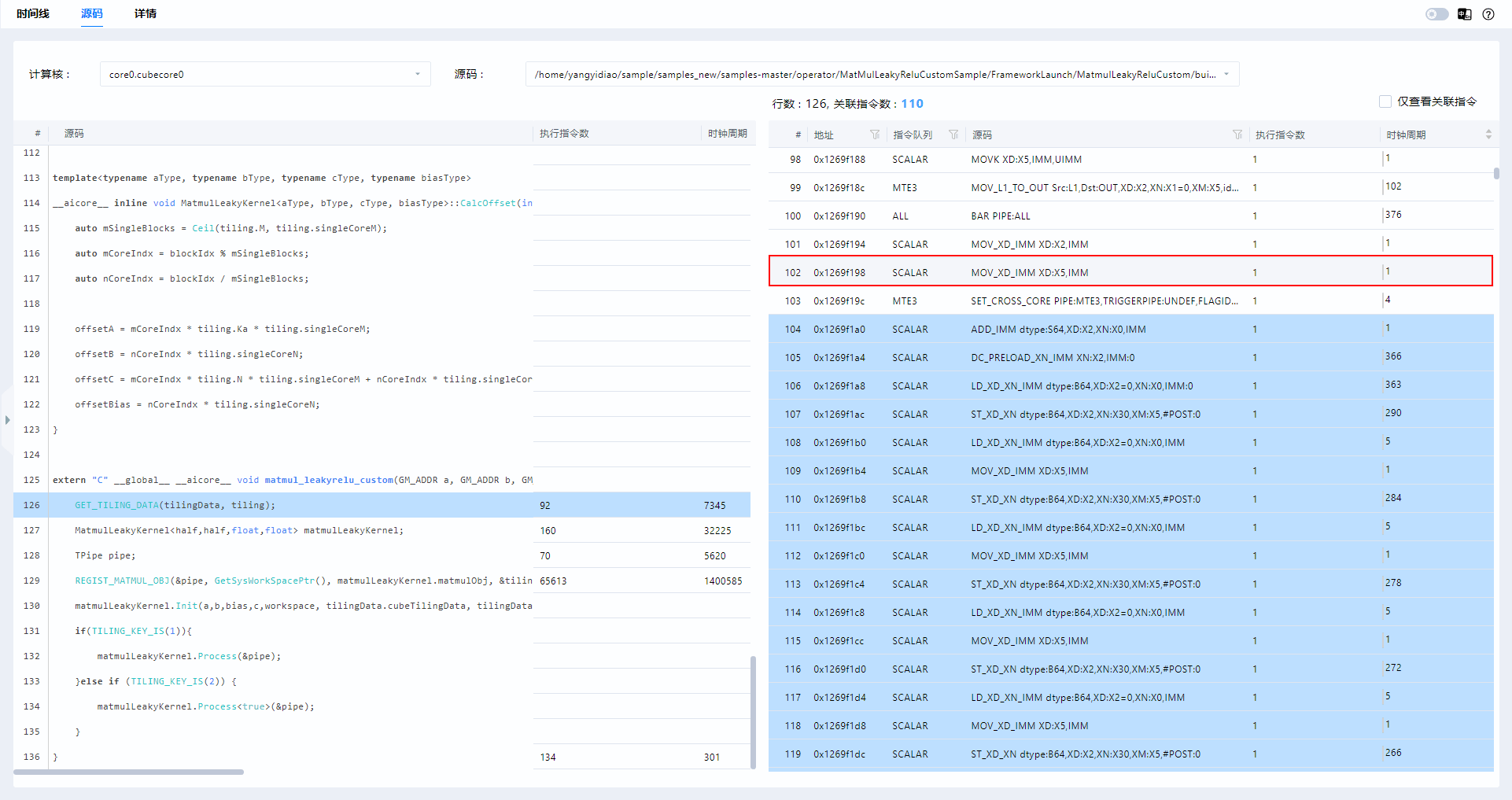Select instruction row 119 ST_XD_XN
This screenshot has width=1512, height=800.
tap(1130, 754)
